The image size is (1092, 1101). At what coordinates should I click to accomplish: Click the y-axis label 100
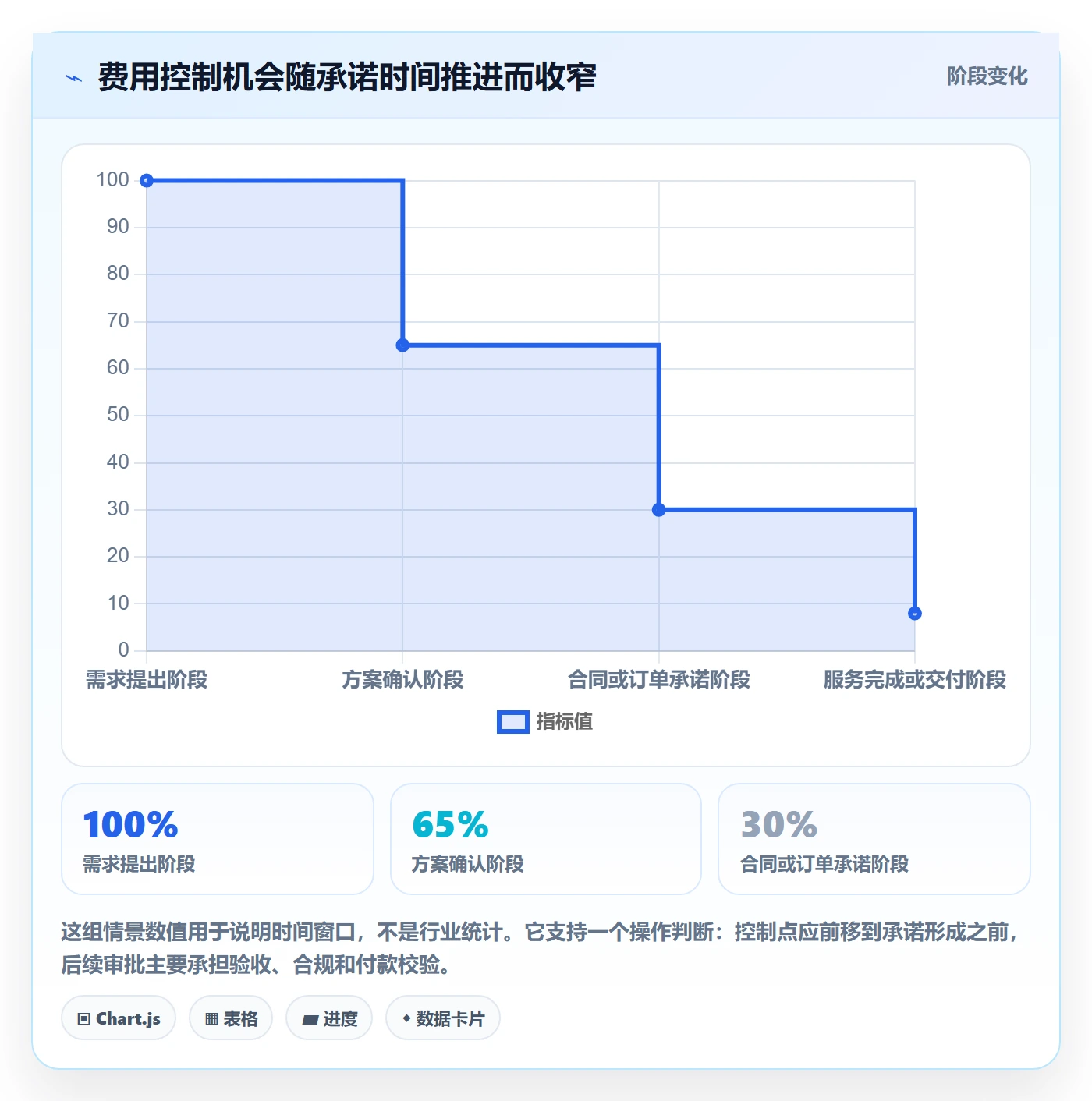click(x=112, y=180)
